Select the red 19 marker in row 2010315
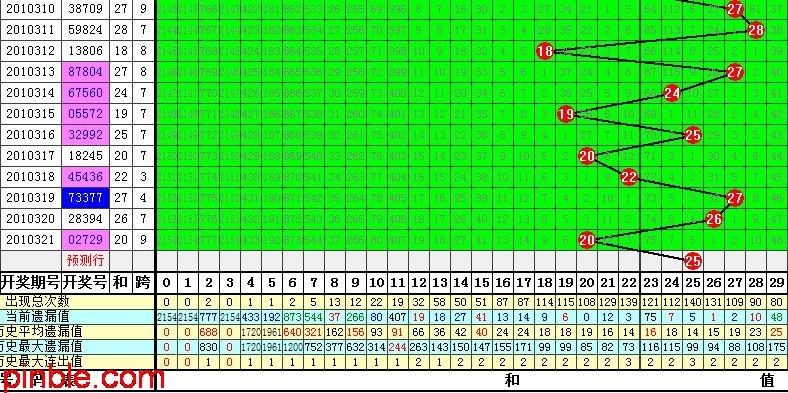 point(566,114)
